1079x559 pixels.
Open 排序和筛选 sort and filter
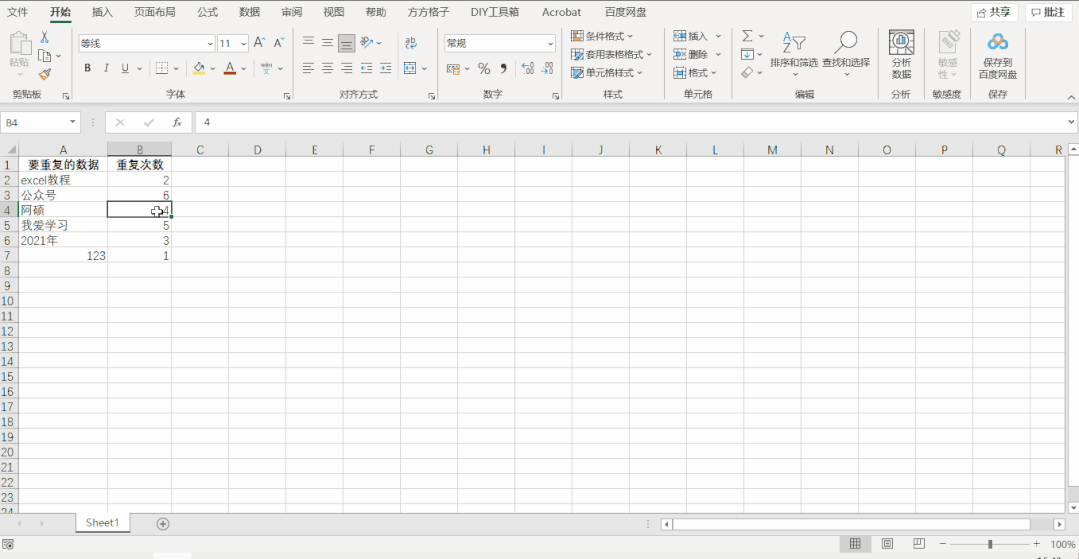[x=794, y=54]
